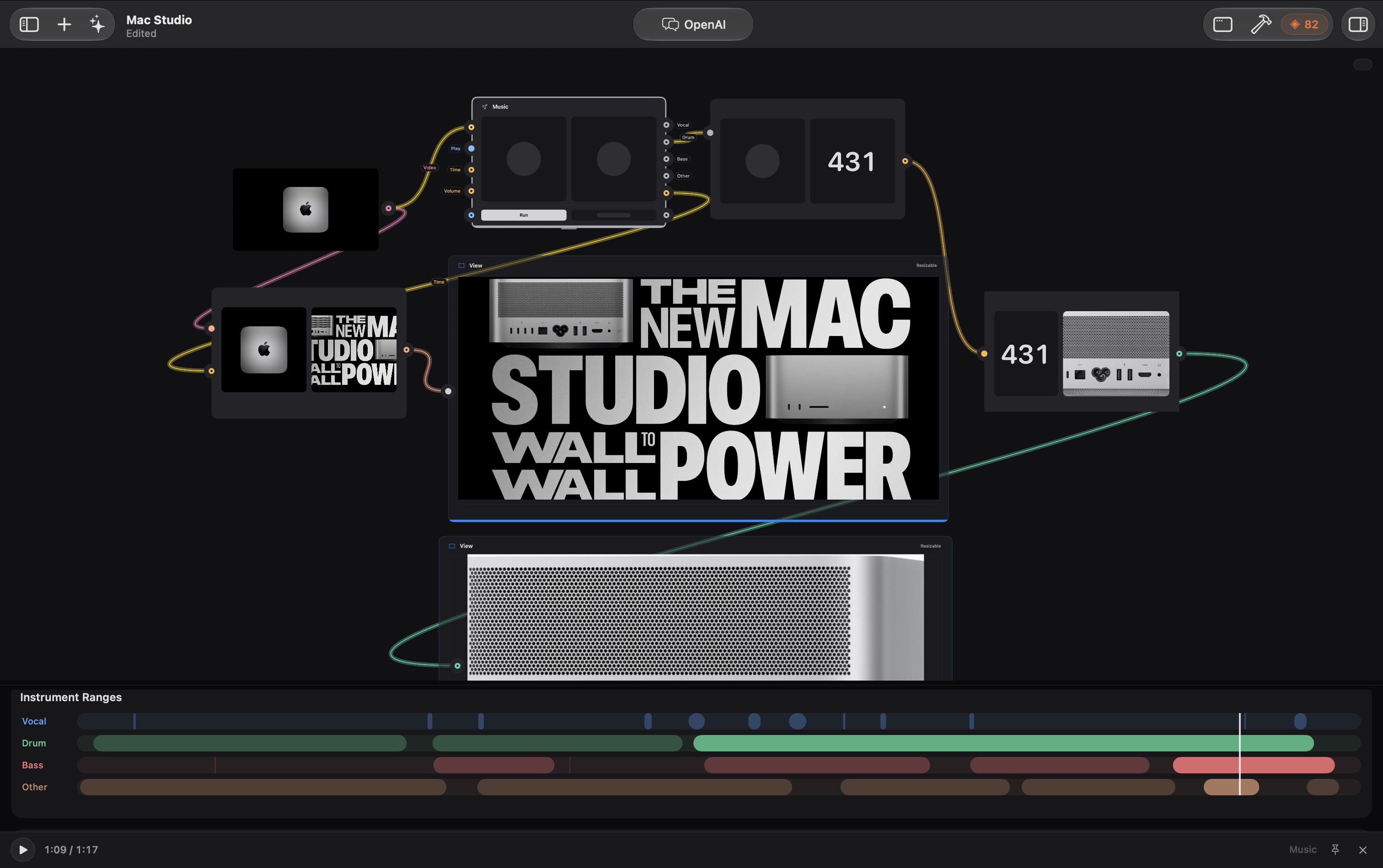Toggle the left sidebar panel icon
The height and width of the screenshot is (868, 1383).
(x=29, y=24)
